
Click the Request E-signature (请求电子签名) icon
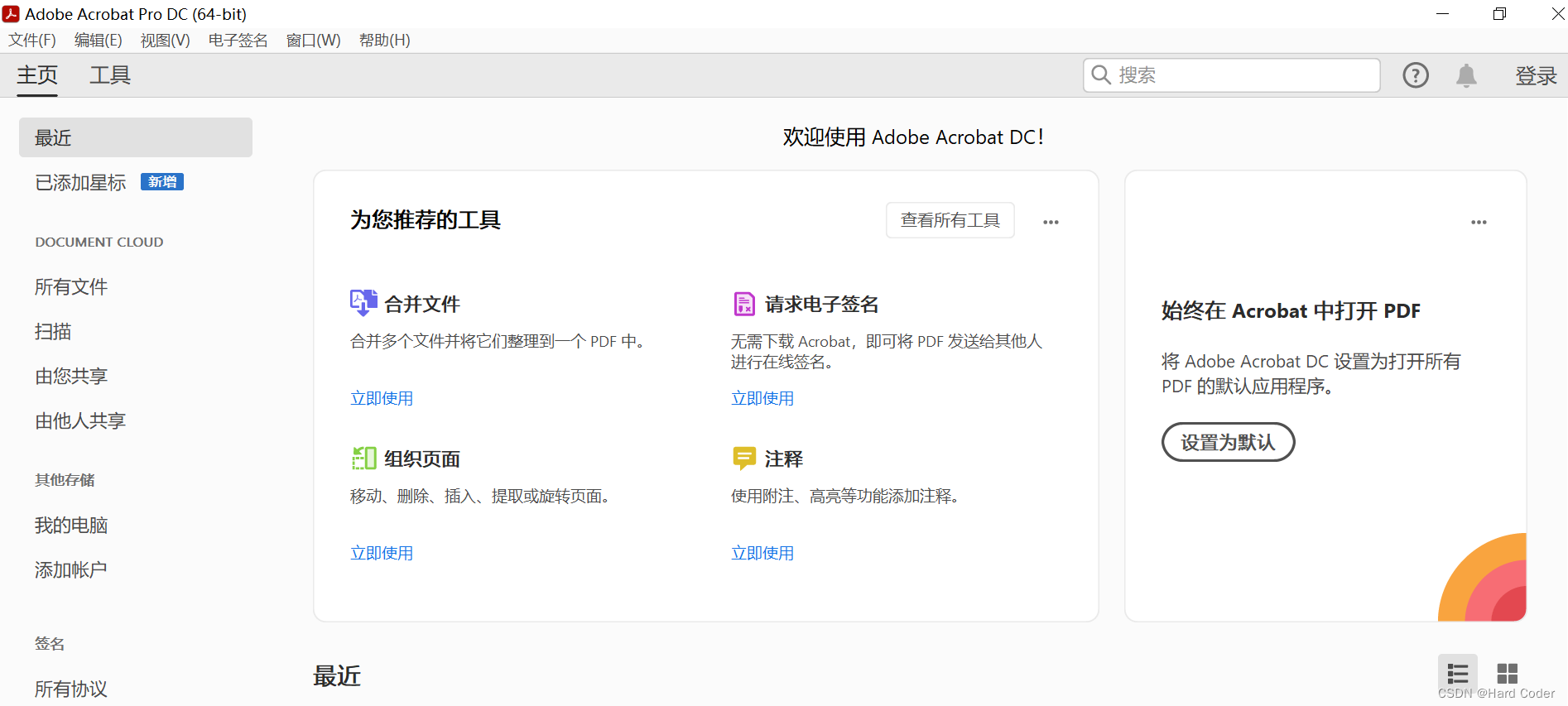(744, 304)
